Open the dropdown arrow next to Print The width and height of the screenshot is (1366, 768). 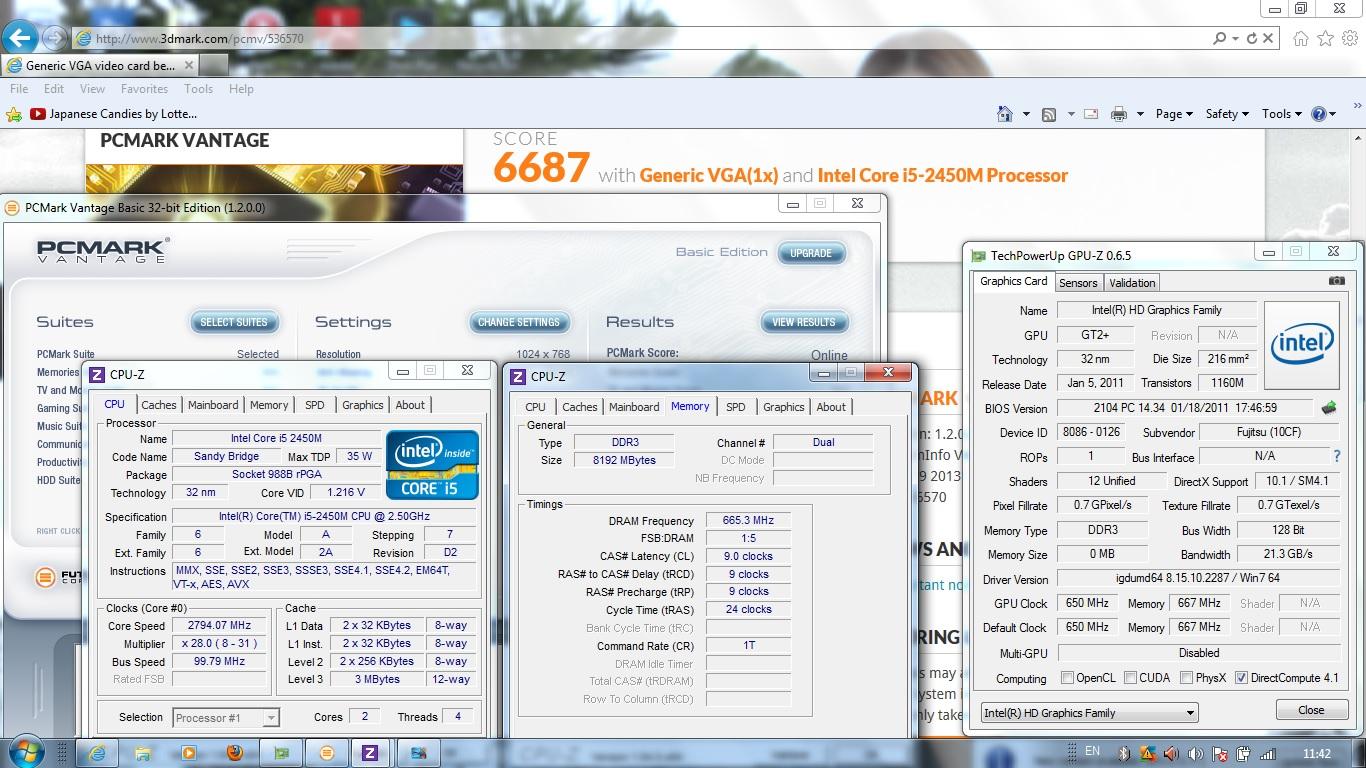[1140, 114]
